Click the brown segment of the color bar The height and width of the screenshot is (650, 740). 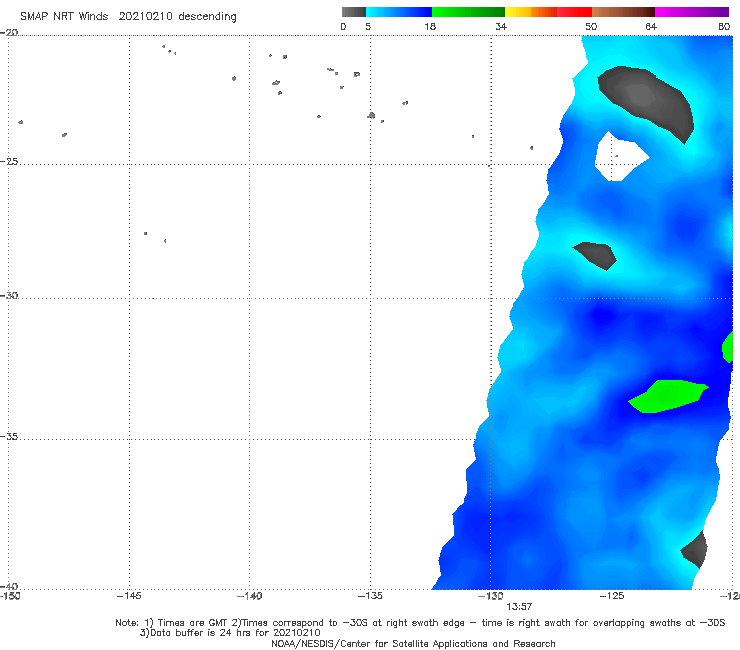(x=623, y=12)
